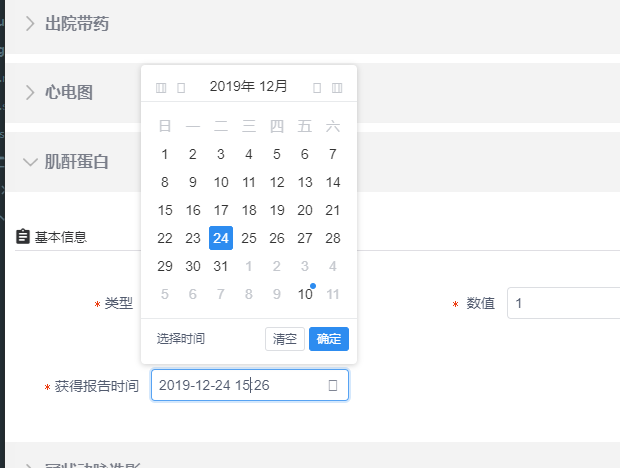620x468 pixels.
Task: Select December 24 highlighted date
Action: point(221,238)
